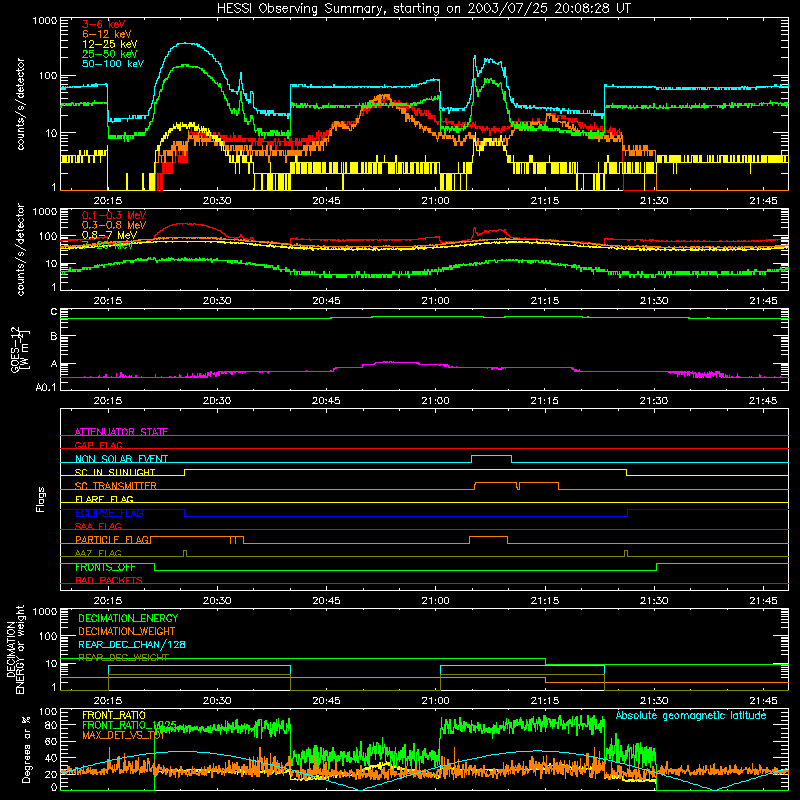This screenshot has height=800, width=800.
Task: Select the GAP_FLAG label
Action: point(98,445)
